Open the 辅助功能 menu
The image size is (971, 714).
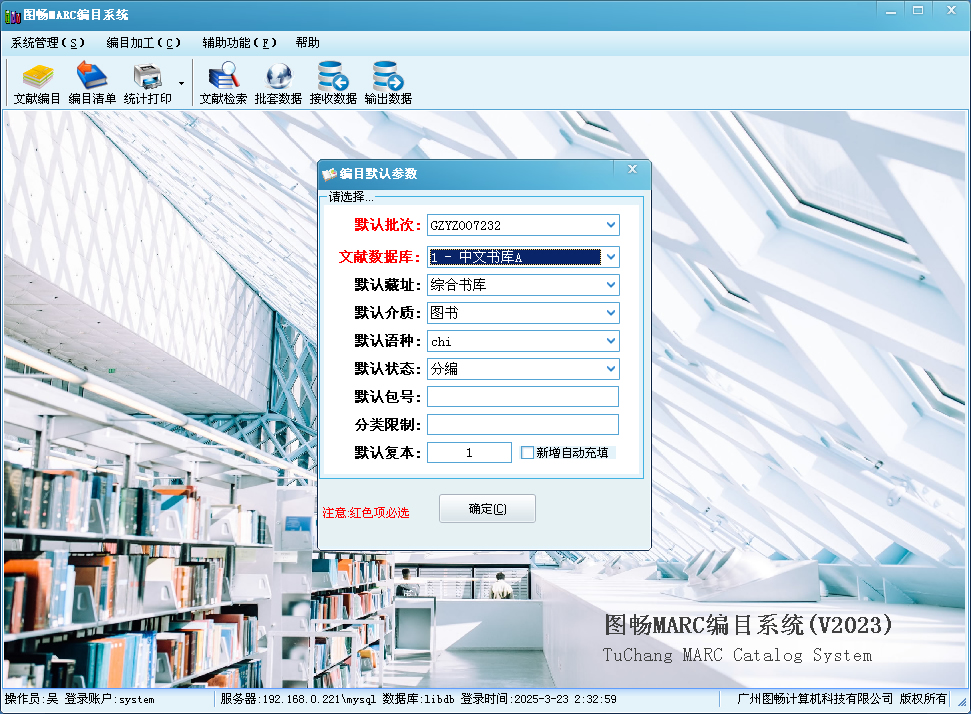[239, 43]
